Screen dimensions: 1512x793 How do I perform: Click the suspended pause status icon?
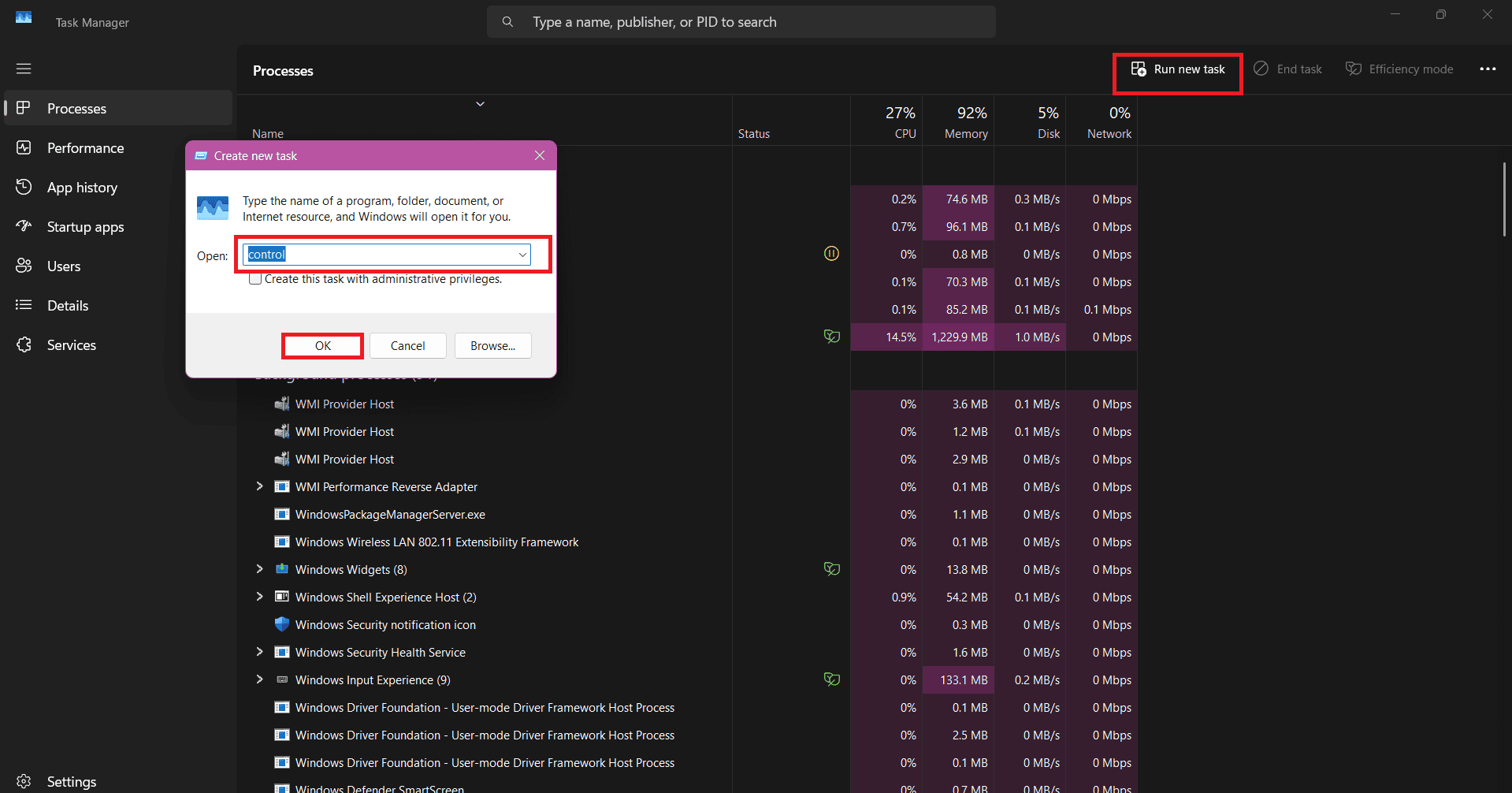831,254
